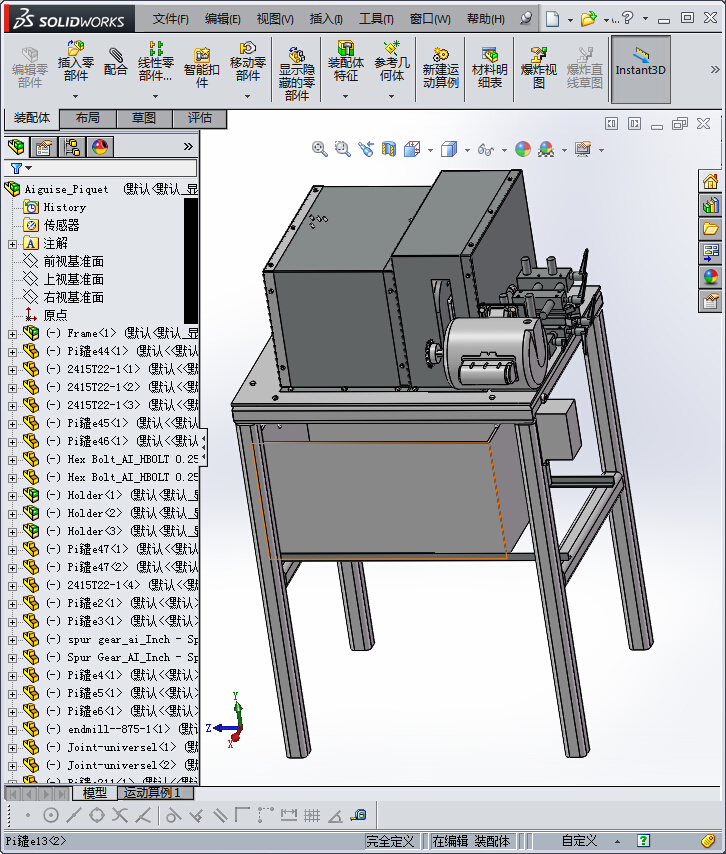Click the Apply Scene icon

click(x=546, y=149)
